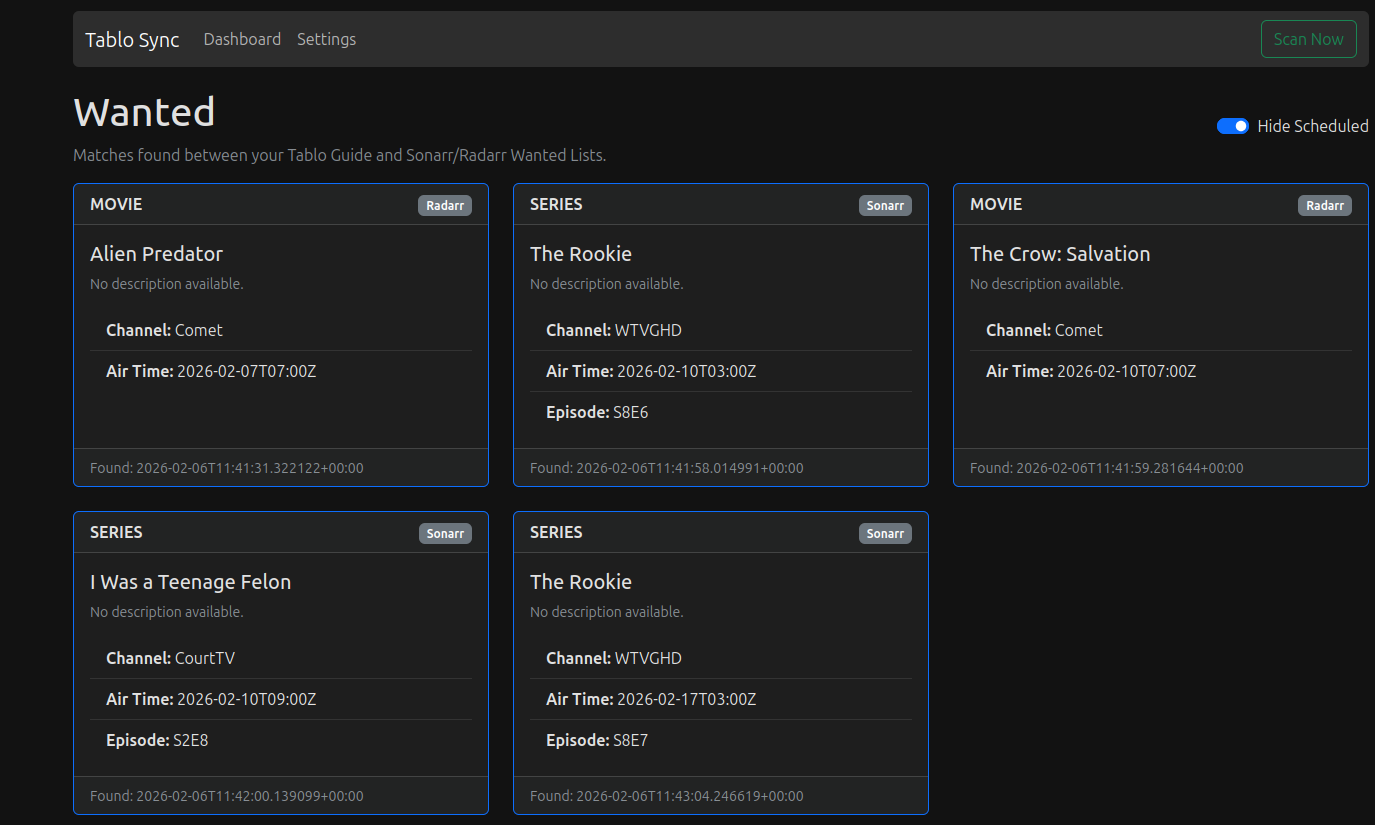
Task: Open the Dashboard nav link
Action: [242, 39]
